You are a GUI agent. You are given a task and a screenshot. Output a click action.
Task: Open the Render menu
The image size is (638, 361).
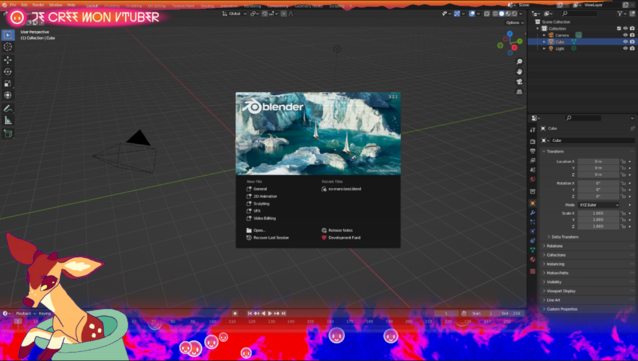(38, 5)
